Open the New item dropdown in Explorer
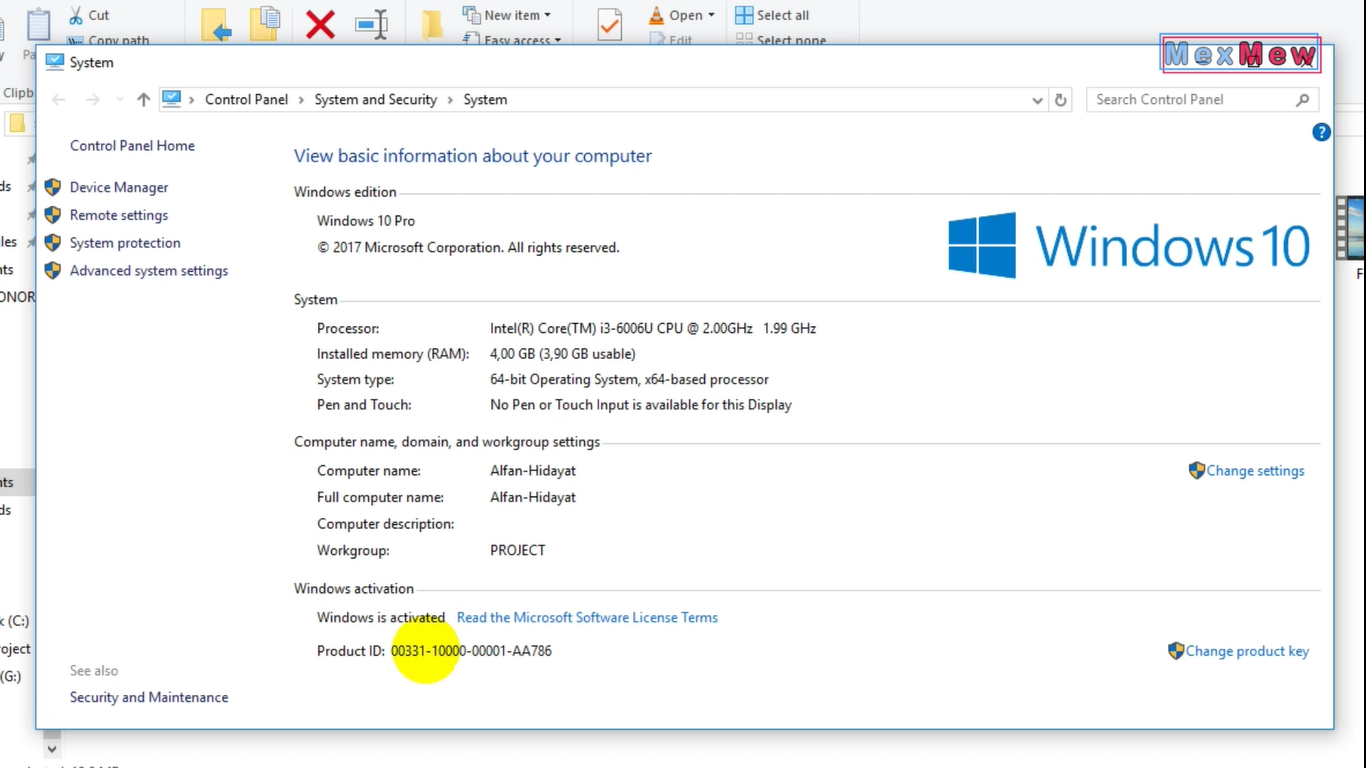The width and height of the screenshot is (1366, 768). click(x=507, y=15)
